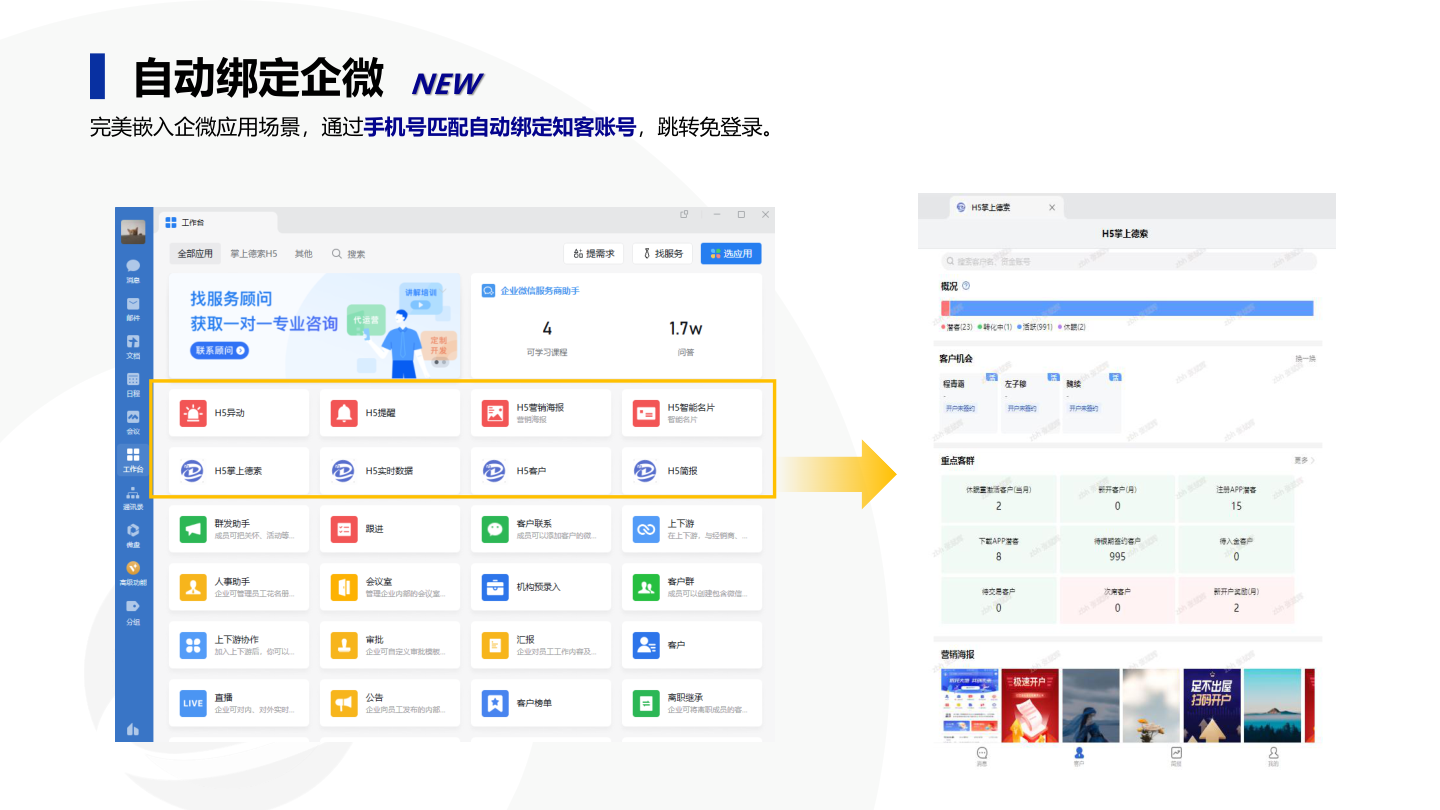The width and height of the screenshot is (1440, 810).
Task: Open the 客户群 app
Action: point(692,587)
